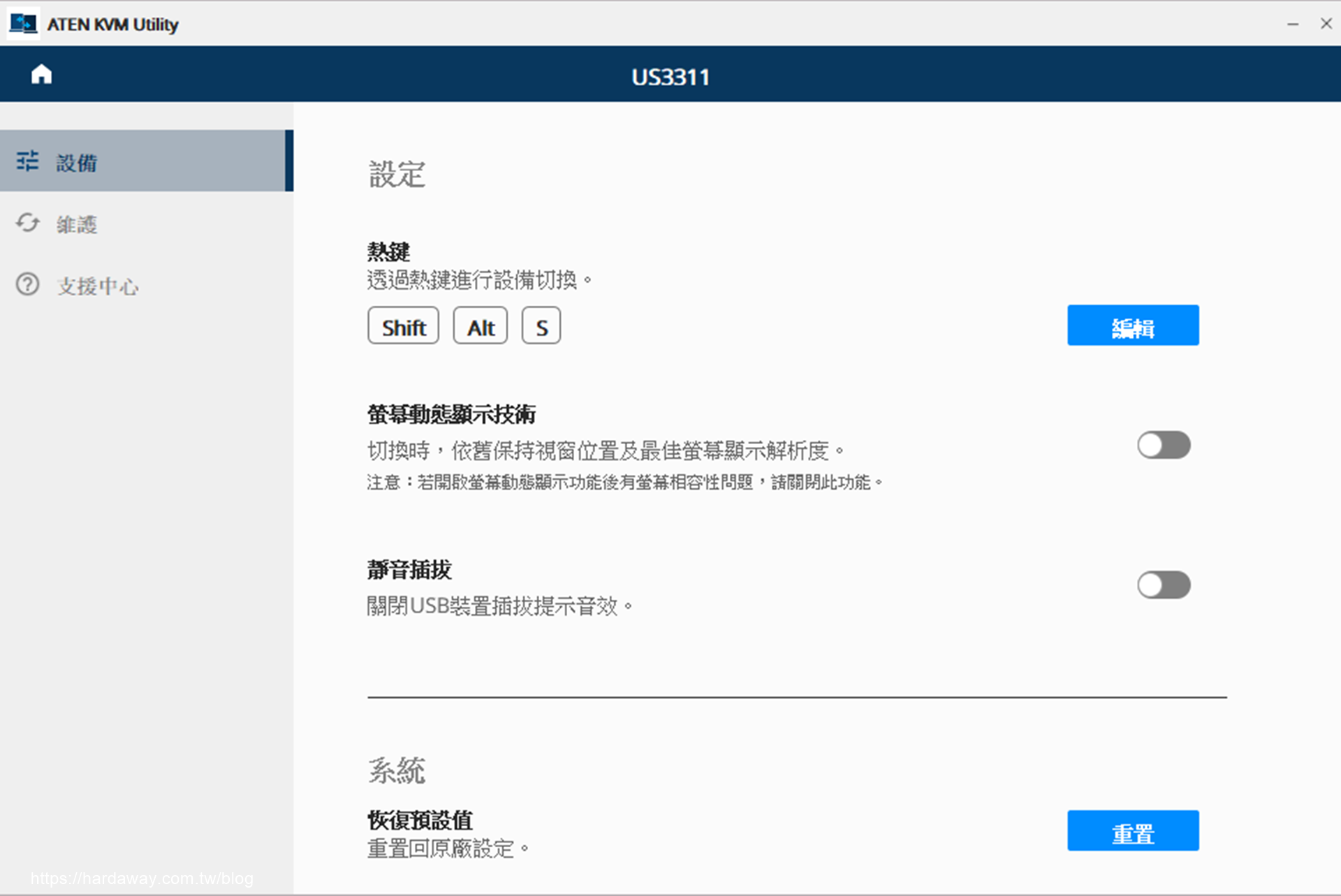Image resolution: width=1341 pixels, height=896 pixels.
Task: Click the 關閉USB裝置插拔提示音效 description
Action: click(499, 605)
